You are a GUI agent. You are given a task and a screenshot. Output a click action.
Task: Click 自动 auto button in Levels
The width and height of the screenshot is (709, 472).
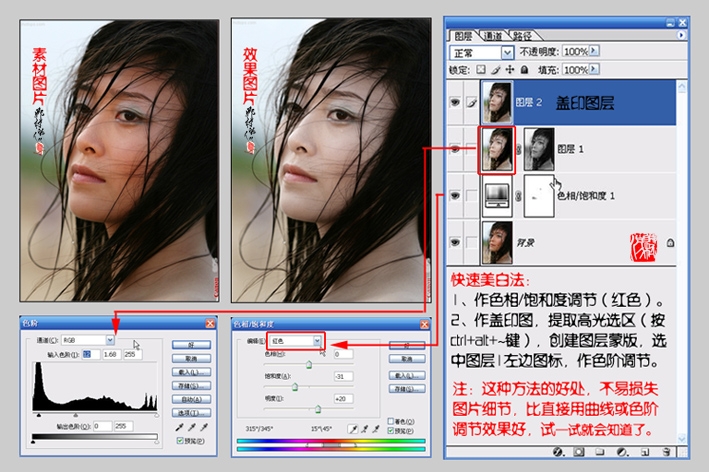[x=191, y=399]
